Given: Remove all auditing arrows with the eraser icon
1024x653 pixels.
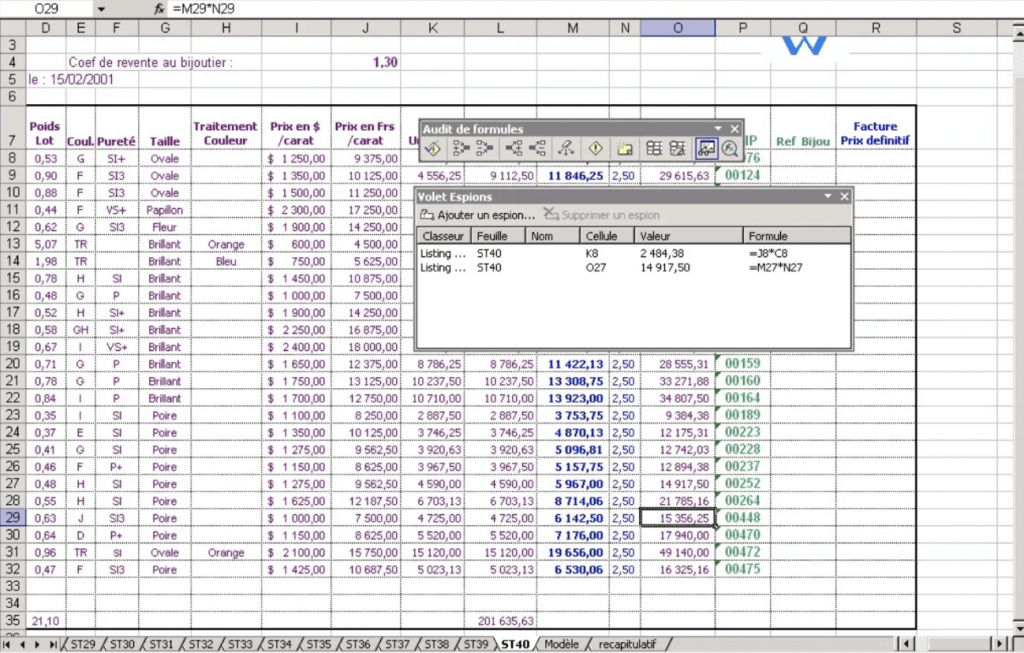Looking at the screenshot, I should 566,148.
